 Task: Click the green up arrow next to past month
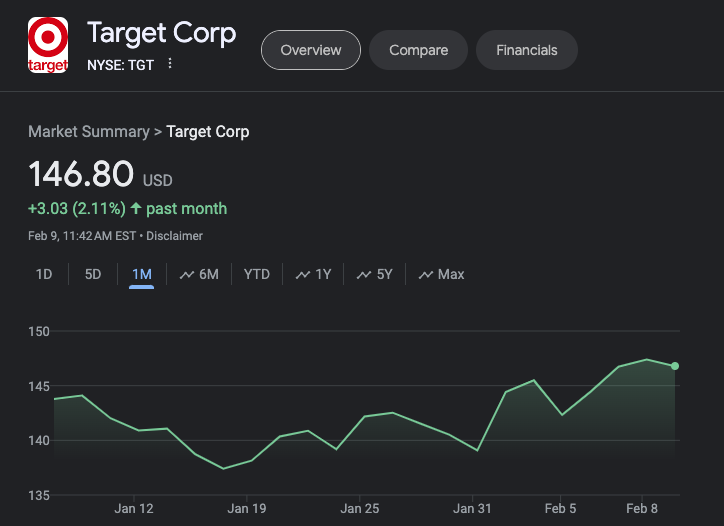(137, 209)
